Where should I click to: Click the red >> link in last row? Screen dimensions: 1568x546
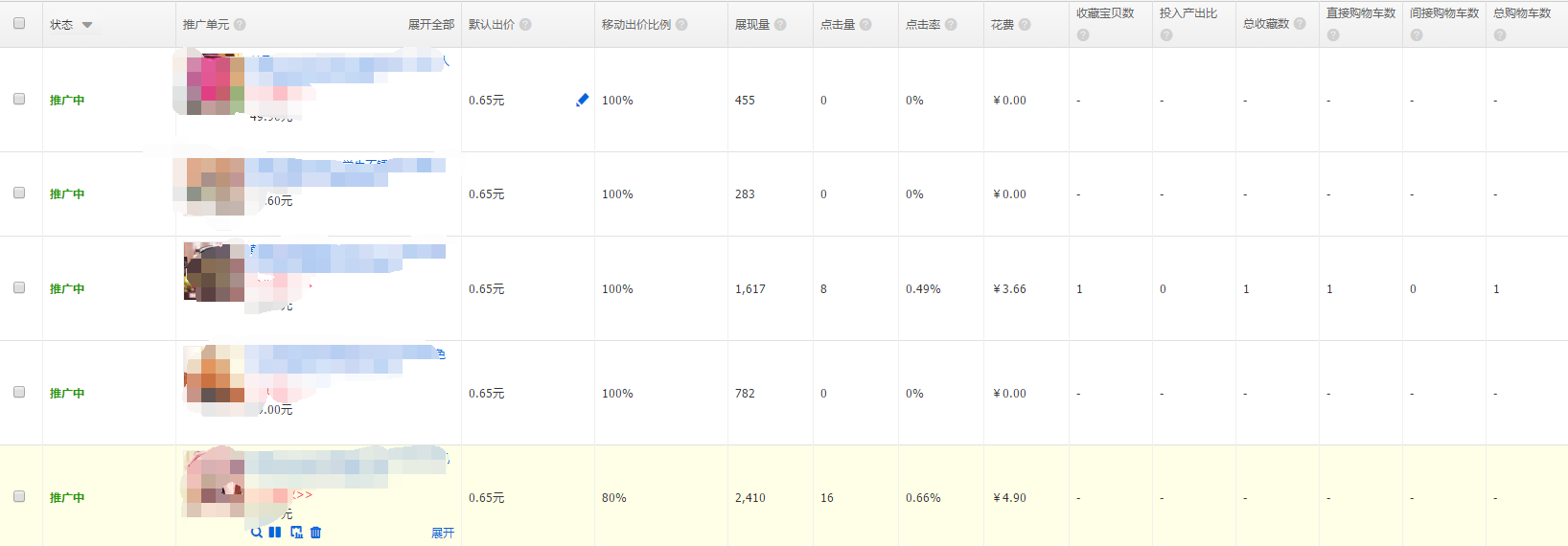pos(303,495)
